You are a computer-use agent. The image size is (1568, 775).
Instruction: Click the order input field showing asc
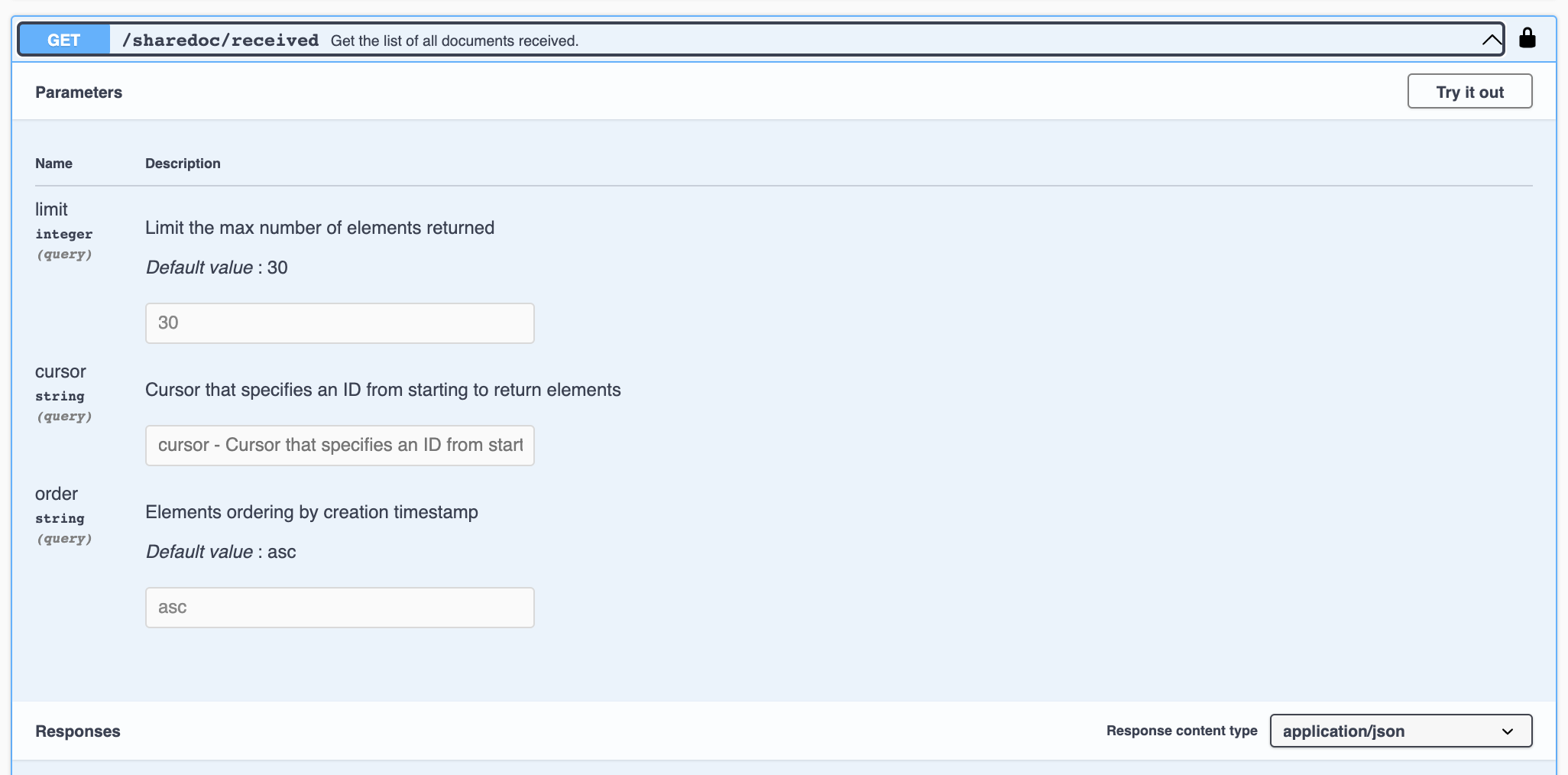339,608
